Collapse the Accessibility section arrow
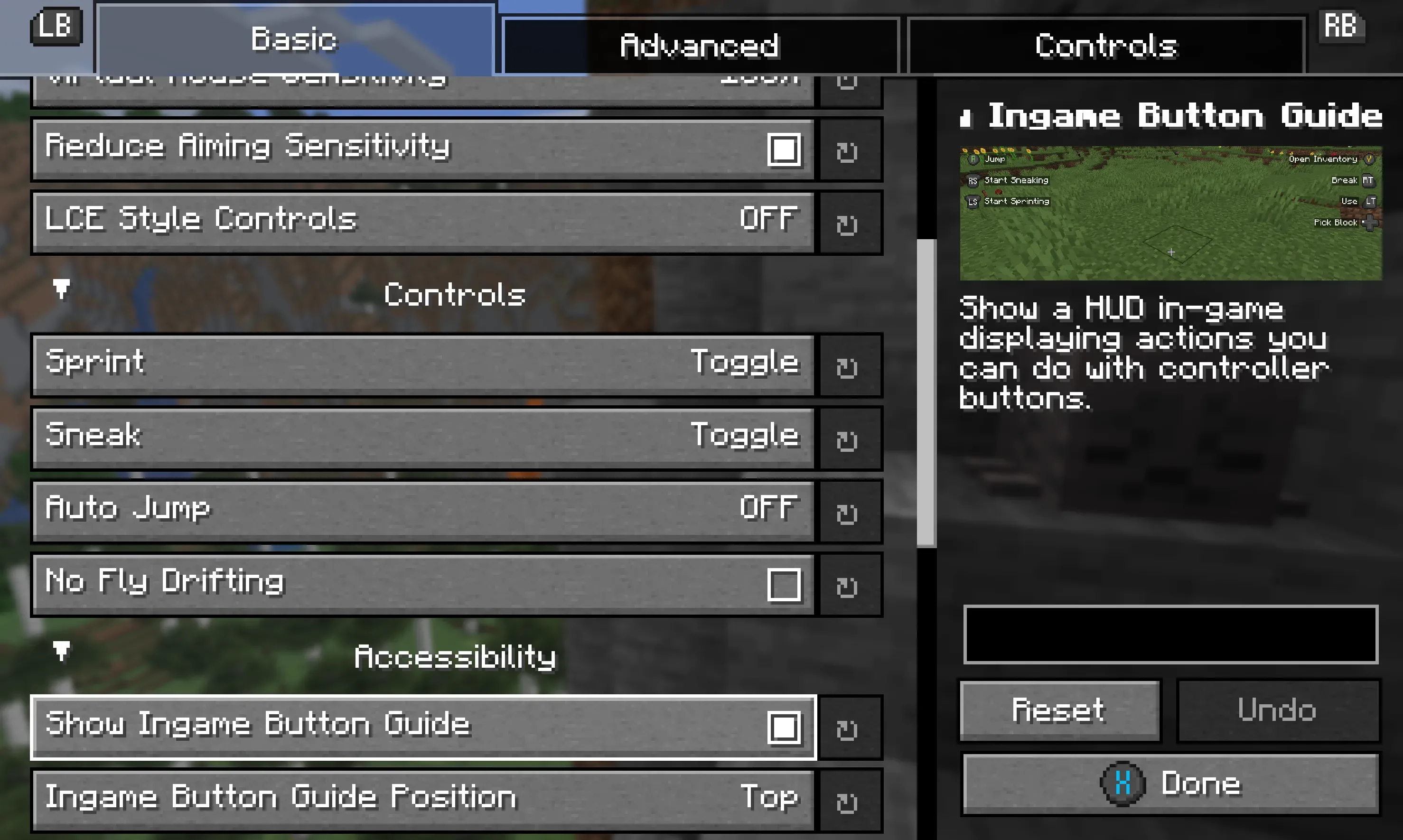The height and width of the screenshot is (840, 1403). (x=61, y=651)
